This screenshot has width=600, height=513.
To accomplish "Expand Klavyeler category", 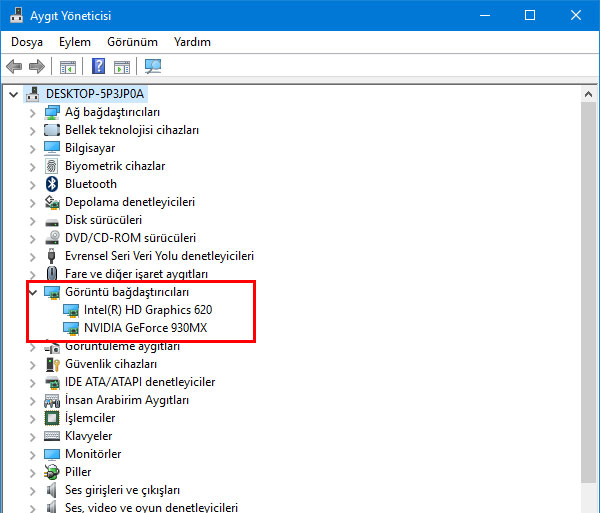I will (x=33, y=436).
